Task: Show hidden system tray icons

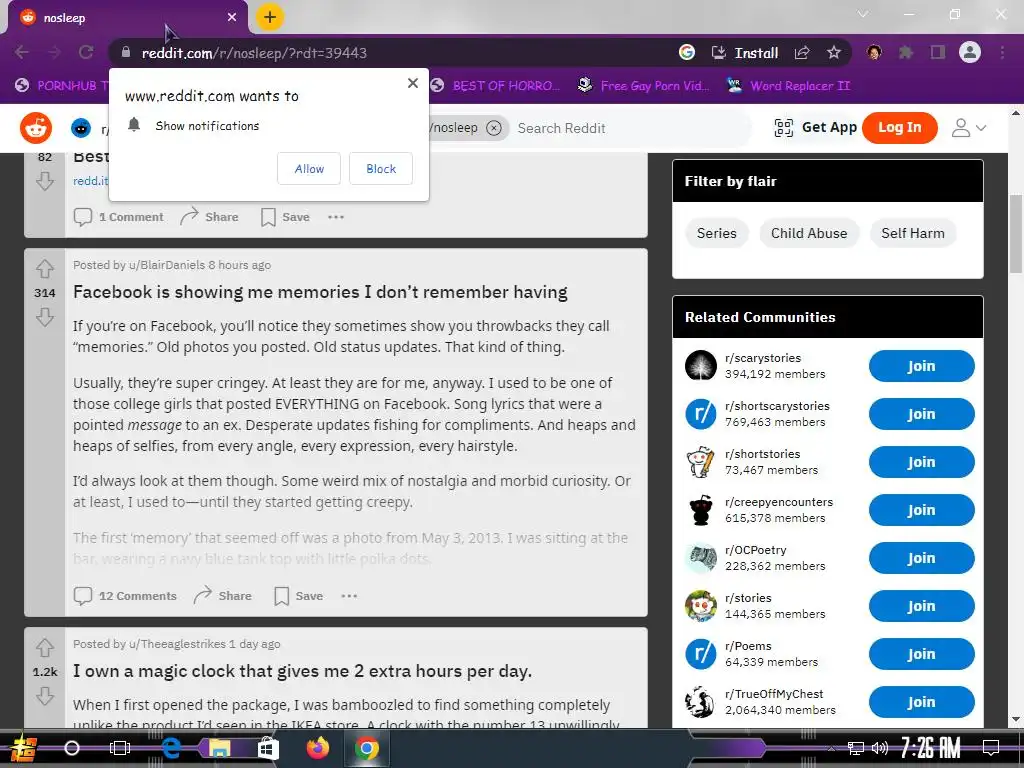Action: coord(831,748)
